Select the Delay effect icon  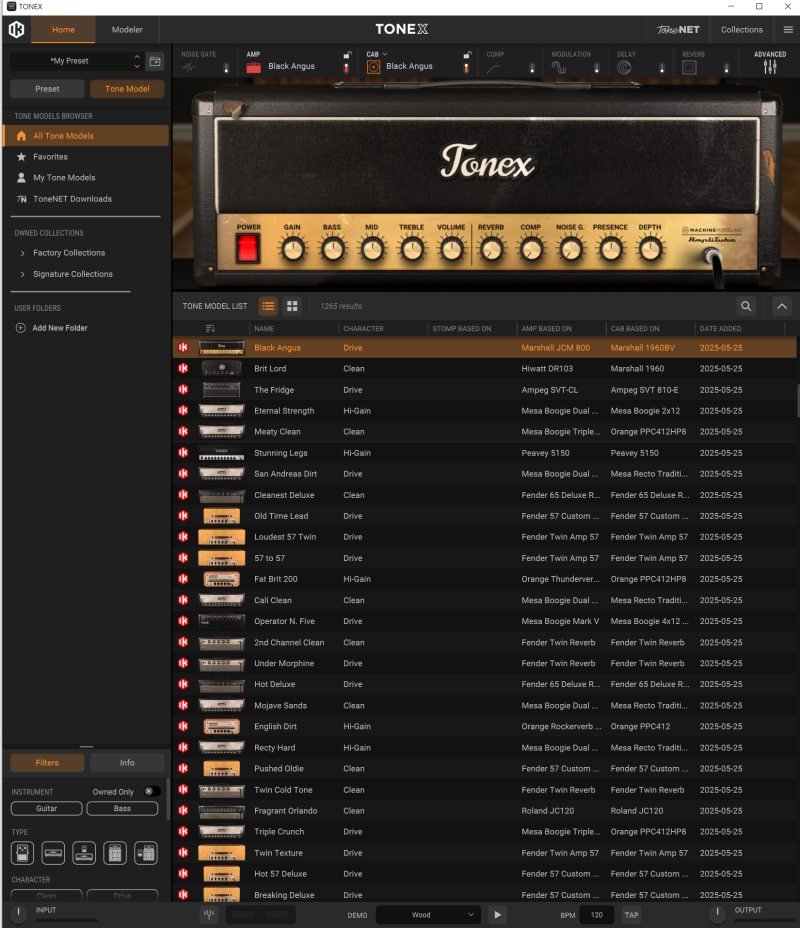pos(624,67)
